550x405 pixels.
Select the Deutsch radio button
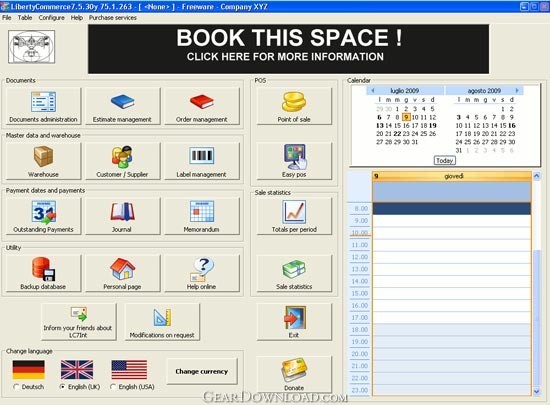click(16, 387)
